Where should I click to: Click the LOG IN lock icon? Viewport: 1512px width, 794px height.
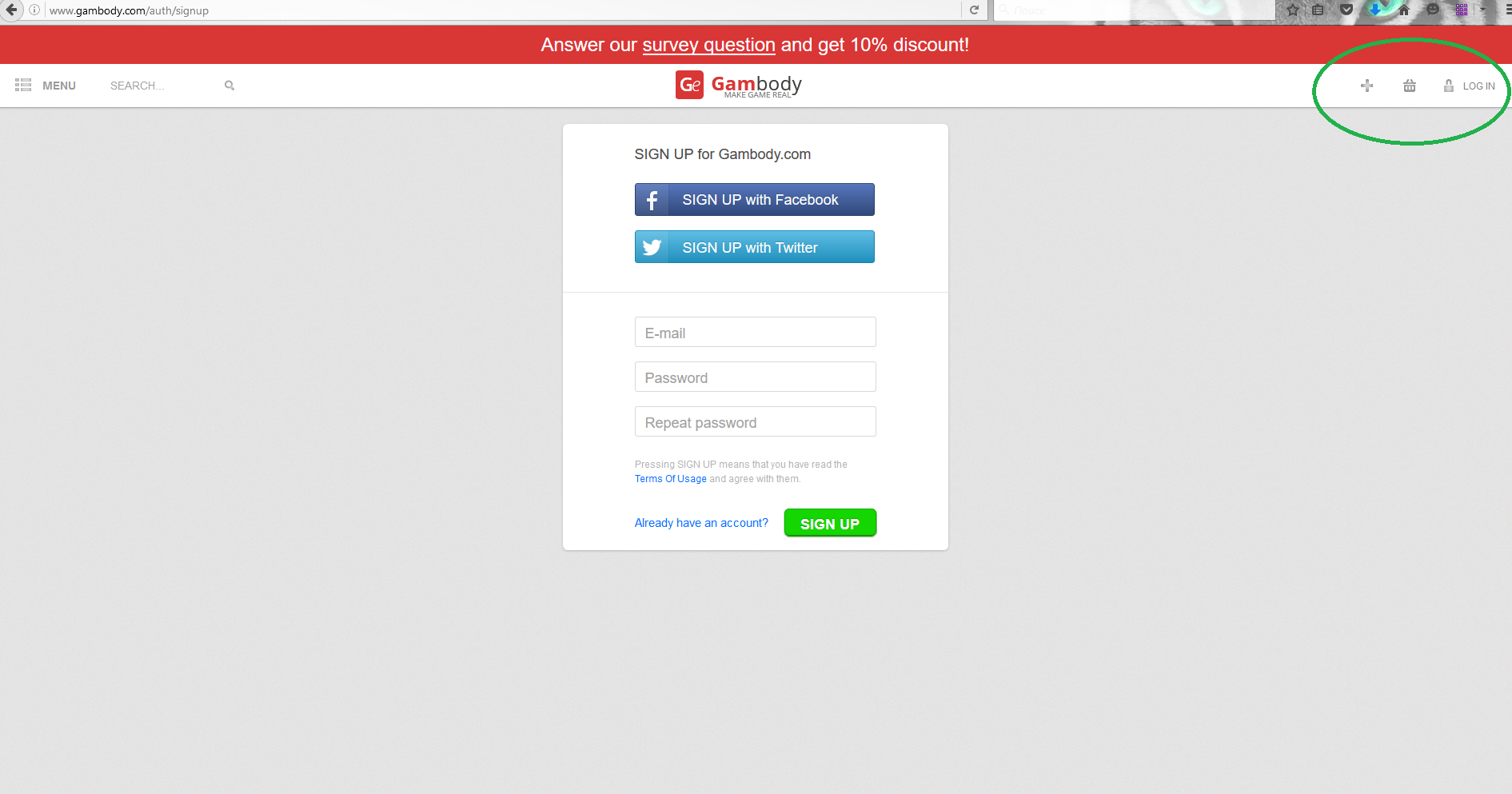[1448, 86]
